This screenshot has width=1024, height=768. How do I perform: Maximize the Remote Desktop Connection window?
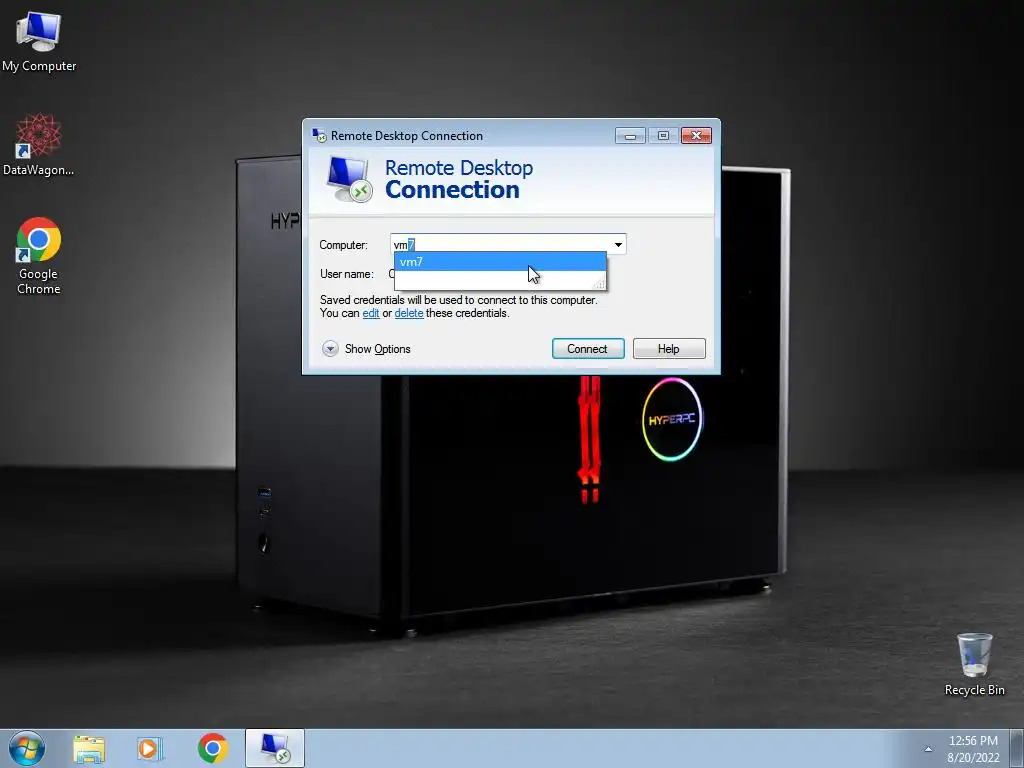(663, 136)
